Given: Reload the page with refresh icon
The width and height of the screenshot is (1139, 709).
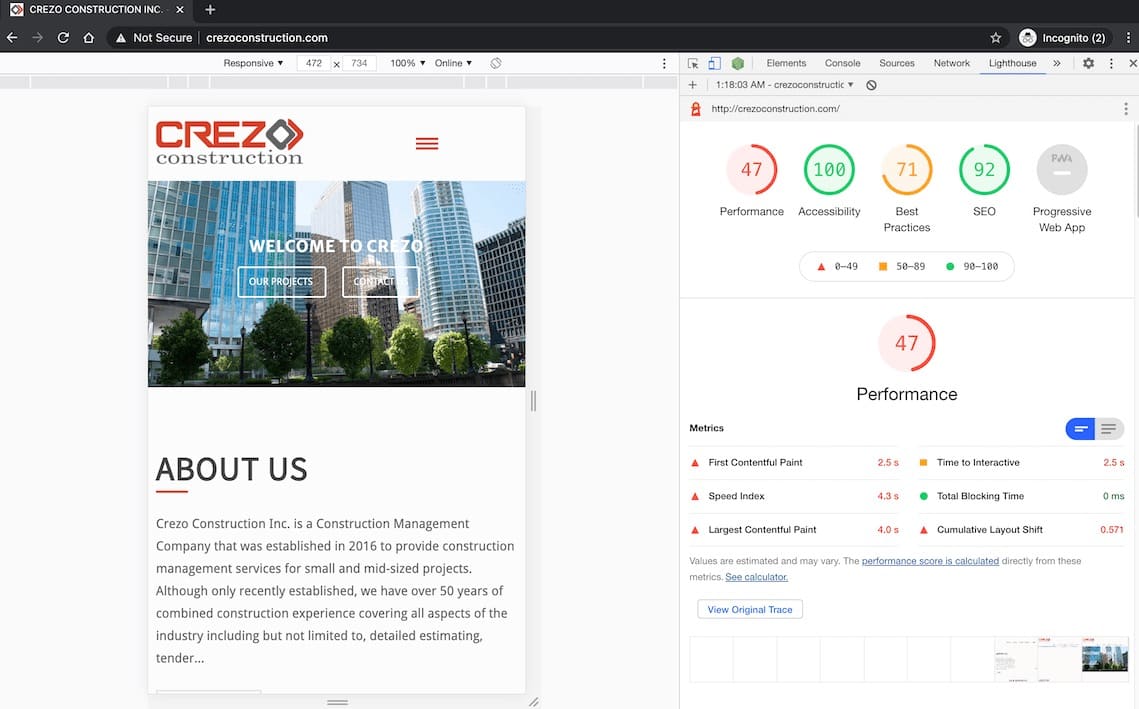Looking at the screenshot, I should point(63,38).
